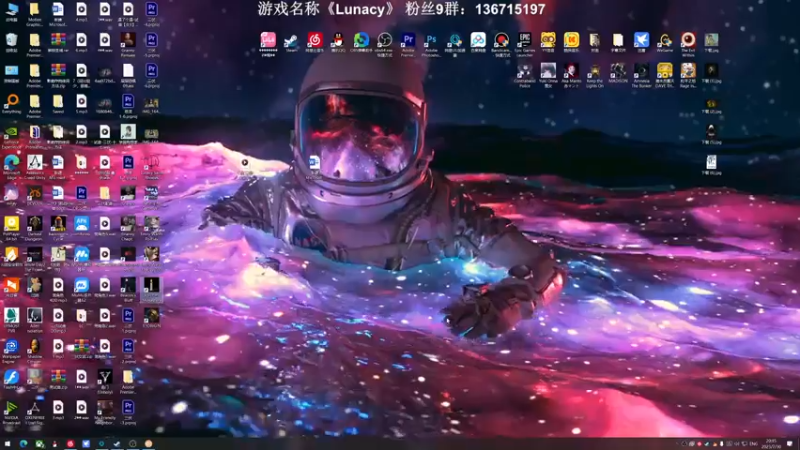
Task: Launch the yellow YY voice shortcut
Action: [548, 43]
